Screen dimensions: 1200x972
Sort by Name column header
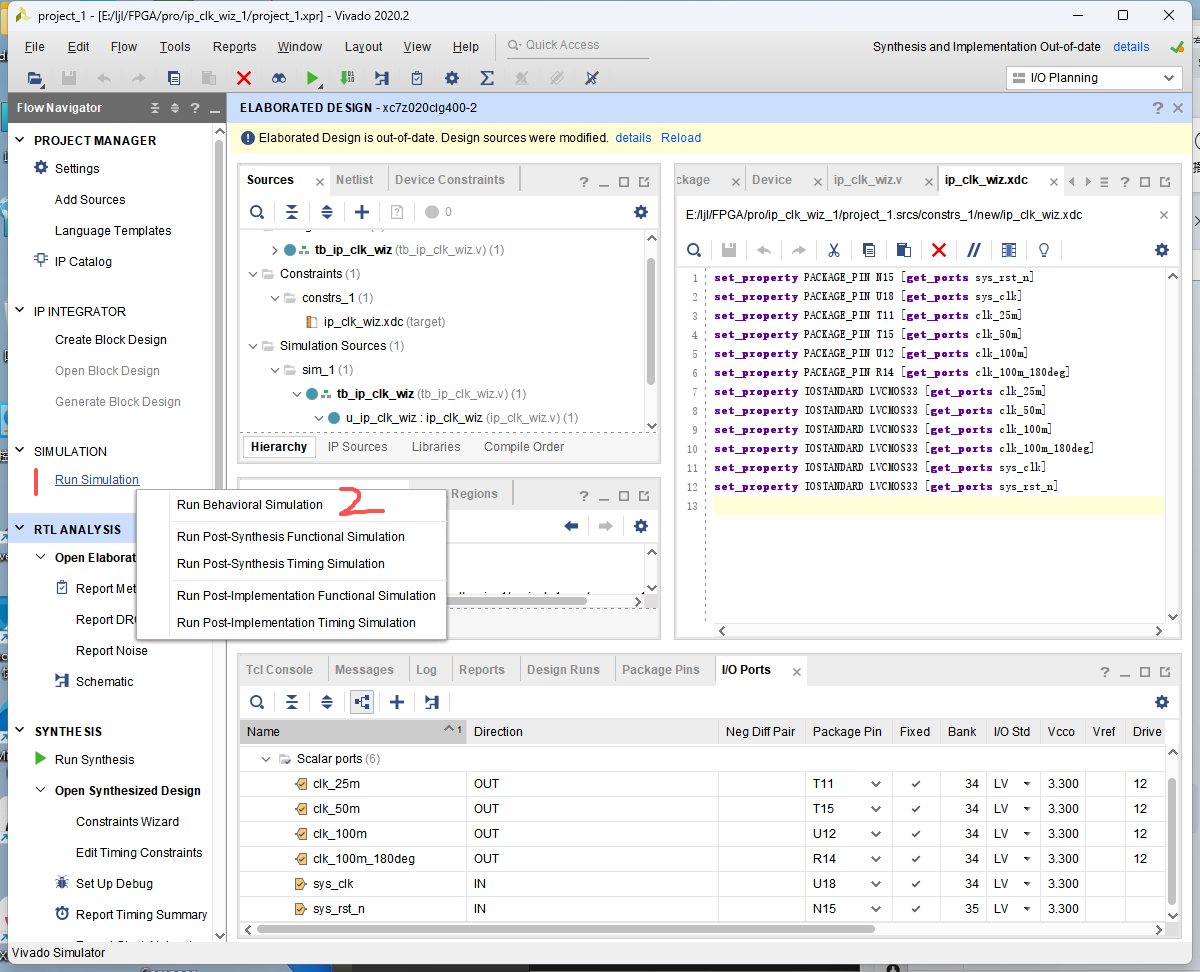pyautogui.click(x=353, y=732)
